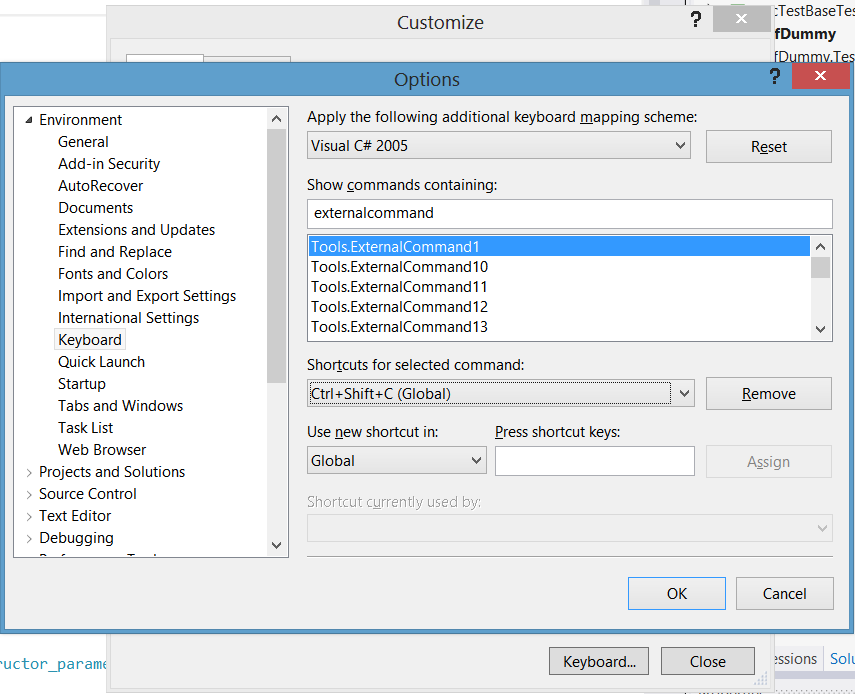Click the options tree scroll up arrow
Image resolution: width=855 pixels, height=694 pixels.
(276, 118)
